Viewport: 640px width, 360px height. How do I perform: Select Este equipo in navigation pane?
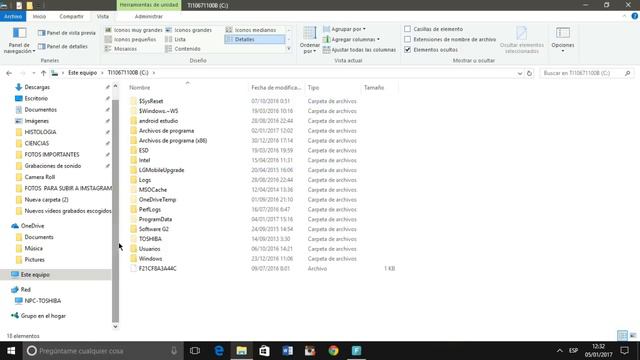(35, 275)
